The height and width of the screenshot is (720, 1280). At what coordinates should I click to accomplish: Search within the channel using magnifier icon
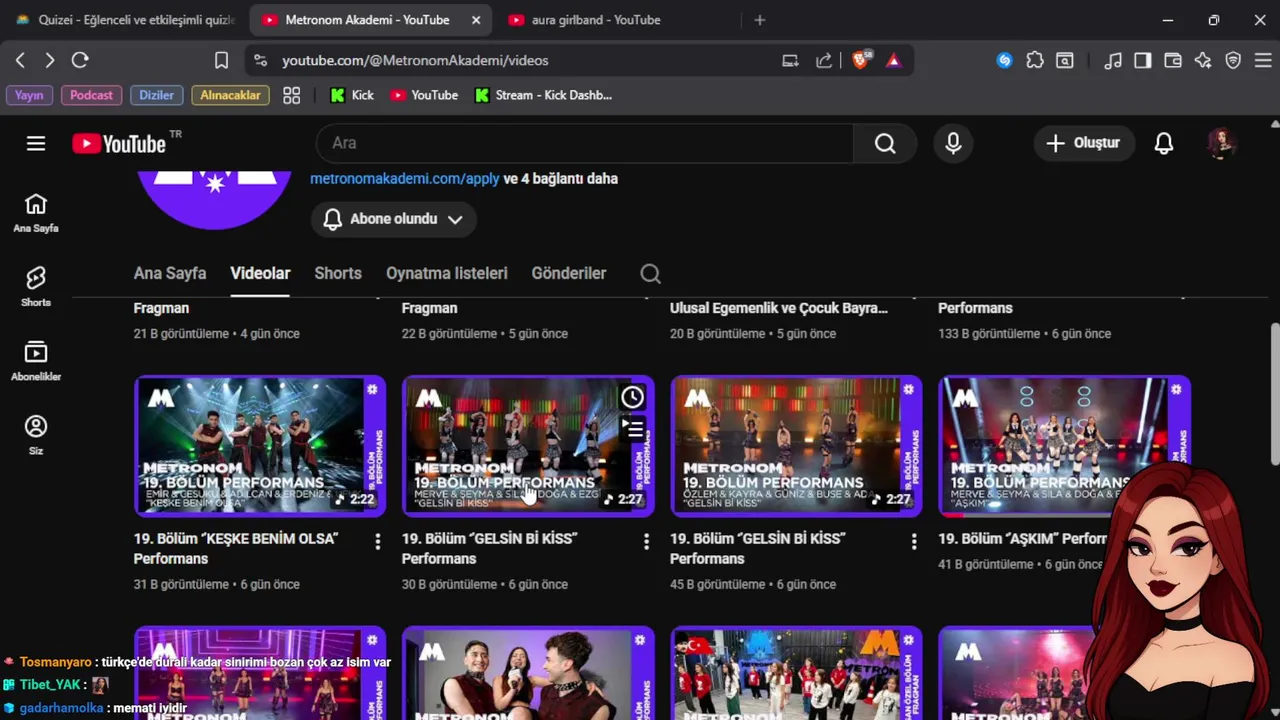click(x=650, y=273)
